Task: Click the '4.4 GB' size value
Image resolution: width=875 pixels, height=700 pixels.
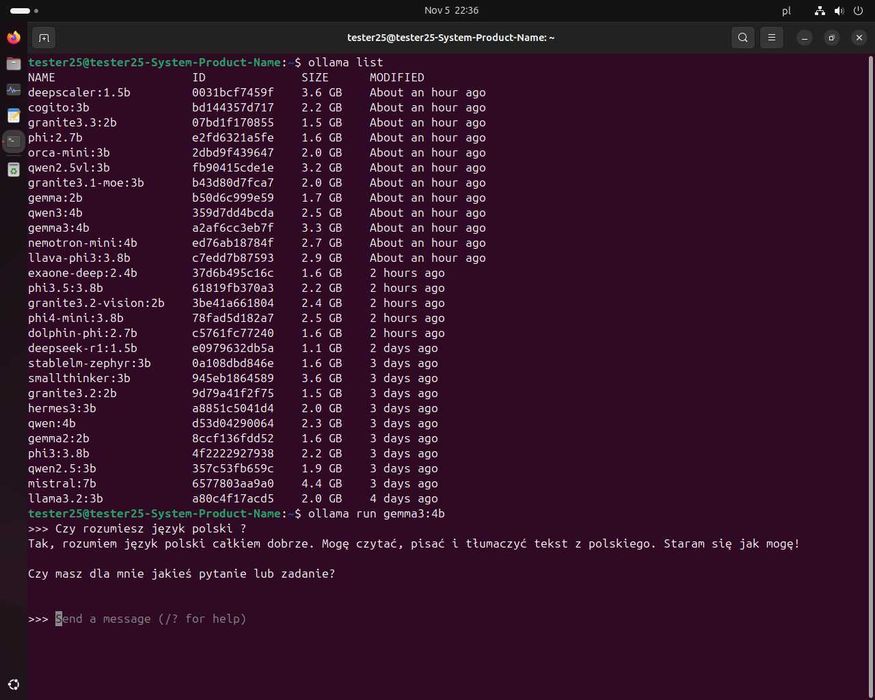Action: tap(322, 485)
